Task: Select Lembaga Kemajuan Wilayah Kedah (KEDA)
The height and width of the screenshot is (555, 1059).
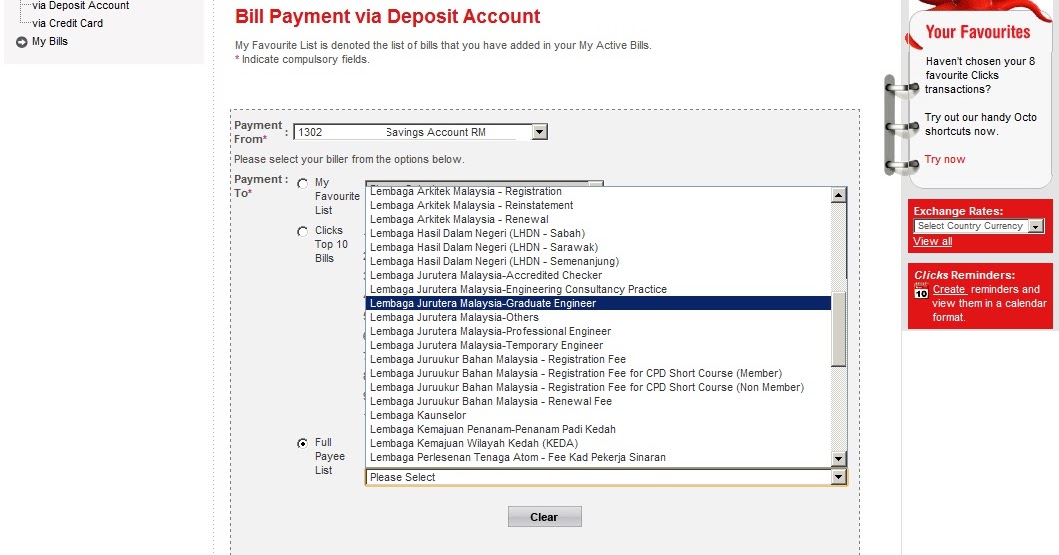Action: (598, 444)
